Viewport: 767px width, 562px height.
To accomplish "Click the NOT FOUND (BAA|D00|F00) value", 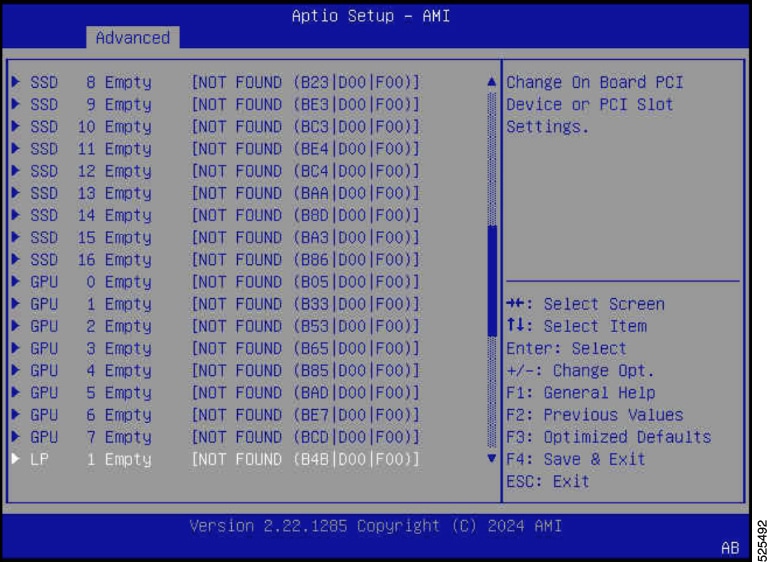I will (306, 193).
